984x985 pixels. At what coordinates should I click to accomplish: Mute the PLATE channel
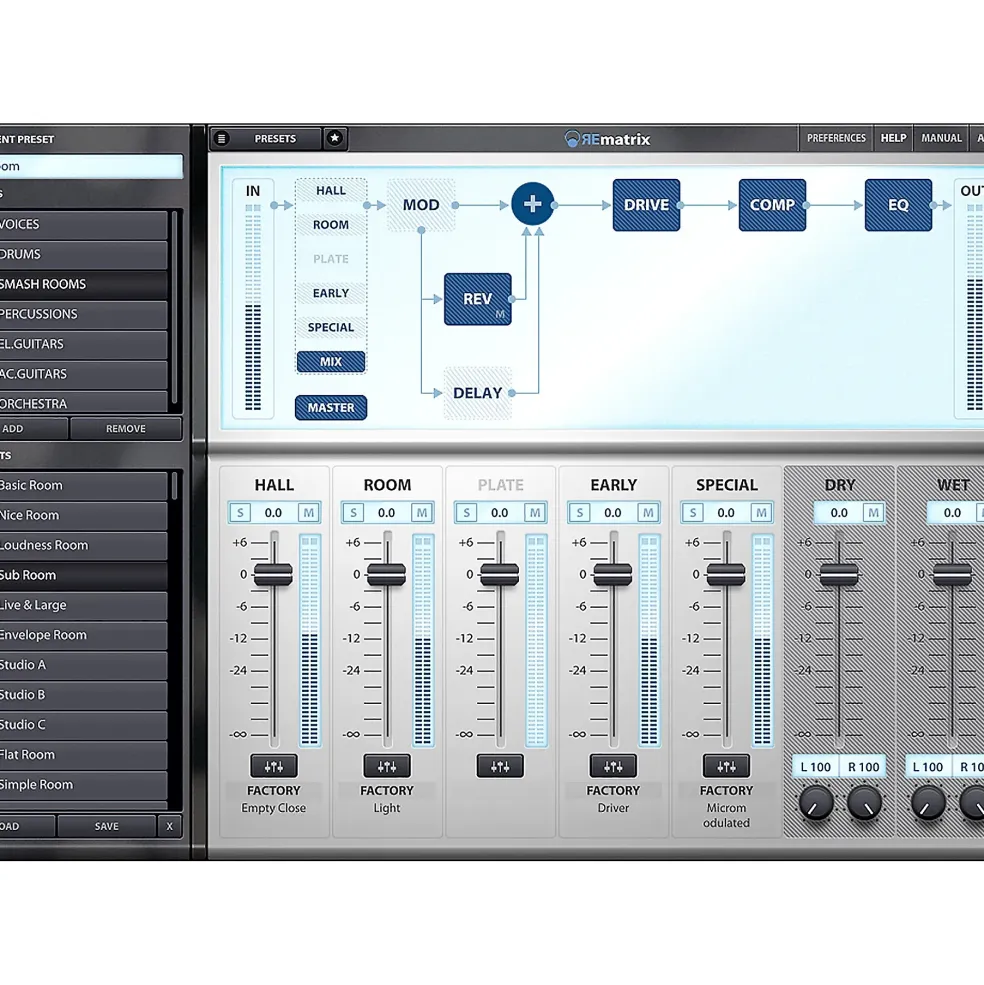pyautogui.click(x=535, y=513)
